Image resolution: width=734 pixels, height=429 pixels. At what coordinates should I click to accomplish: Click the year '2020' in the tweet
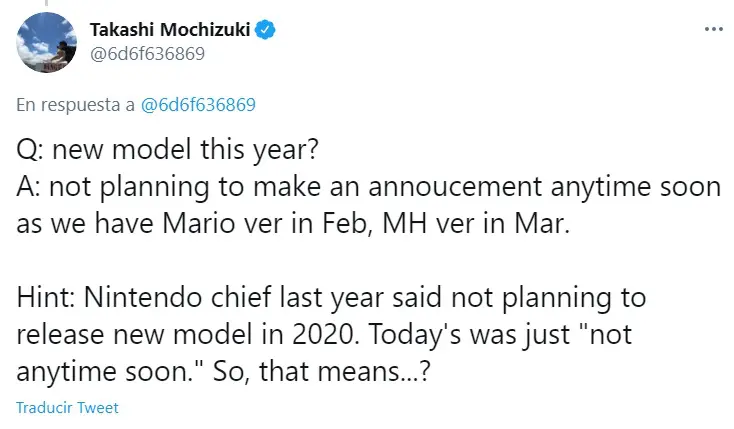click(x=322, y=334)
